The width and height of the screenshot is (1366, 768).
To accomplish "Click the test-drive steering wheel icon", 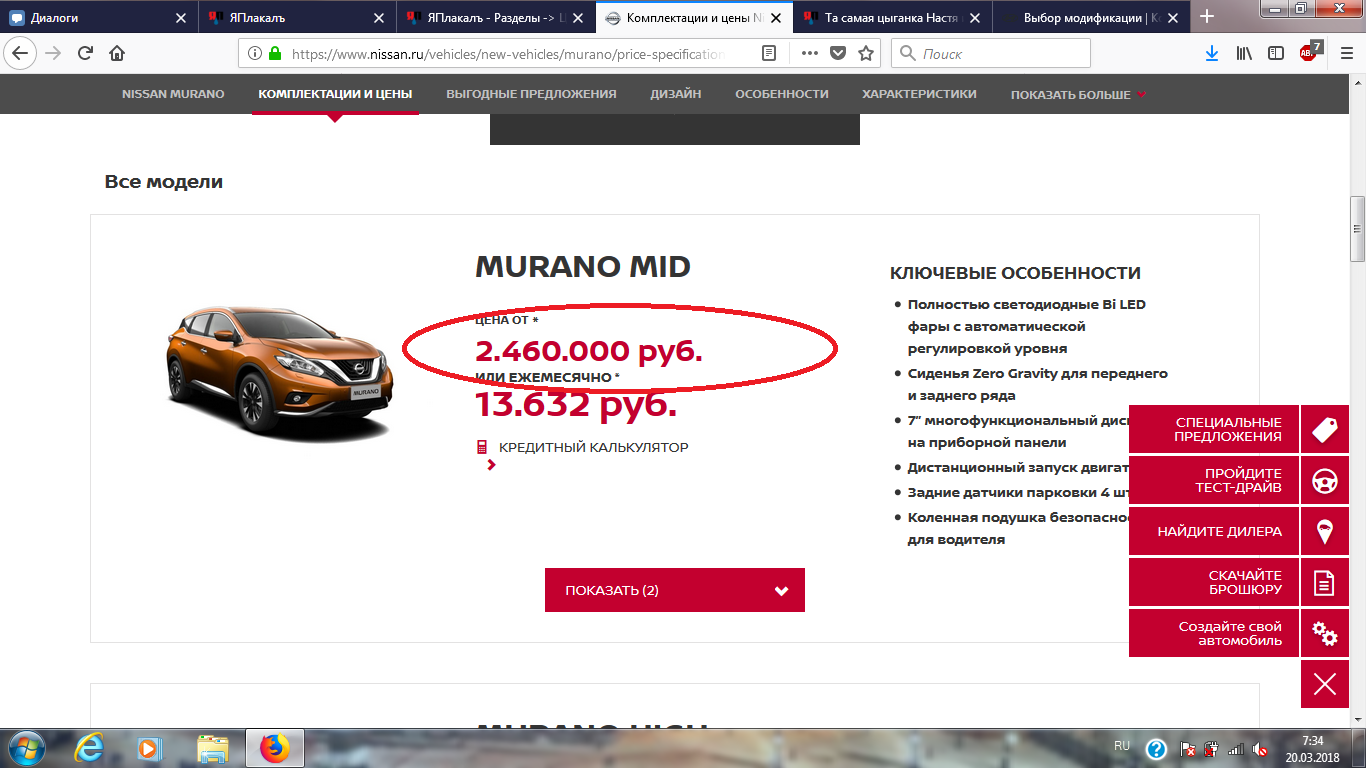I will point(1324,481).
